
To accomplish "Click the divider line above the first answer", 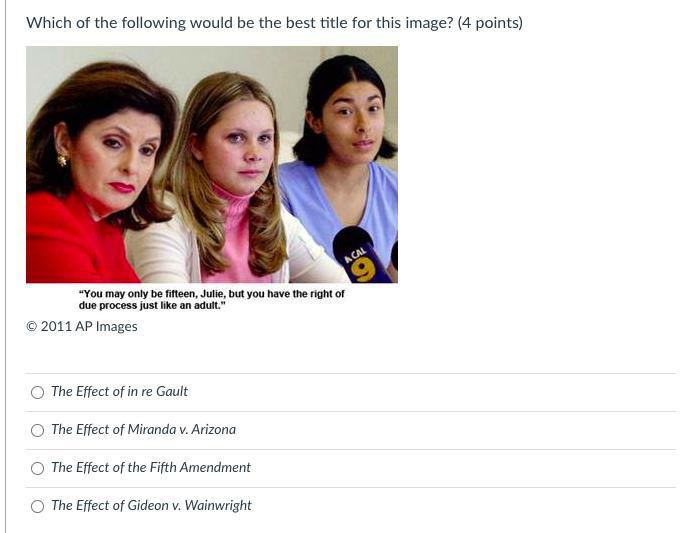I will (x=350, y=373).
